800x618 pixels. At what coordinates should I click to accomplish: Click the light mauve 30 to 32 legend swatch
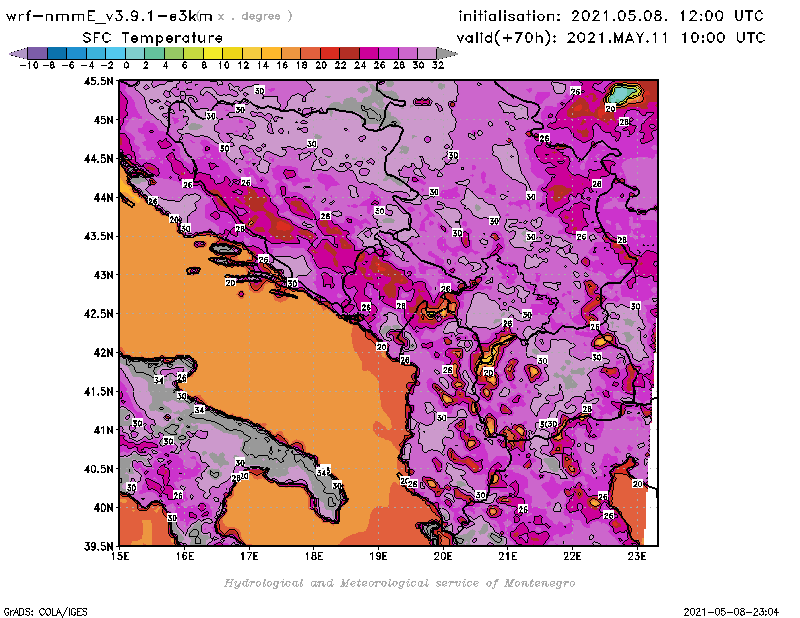428,53
